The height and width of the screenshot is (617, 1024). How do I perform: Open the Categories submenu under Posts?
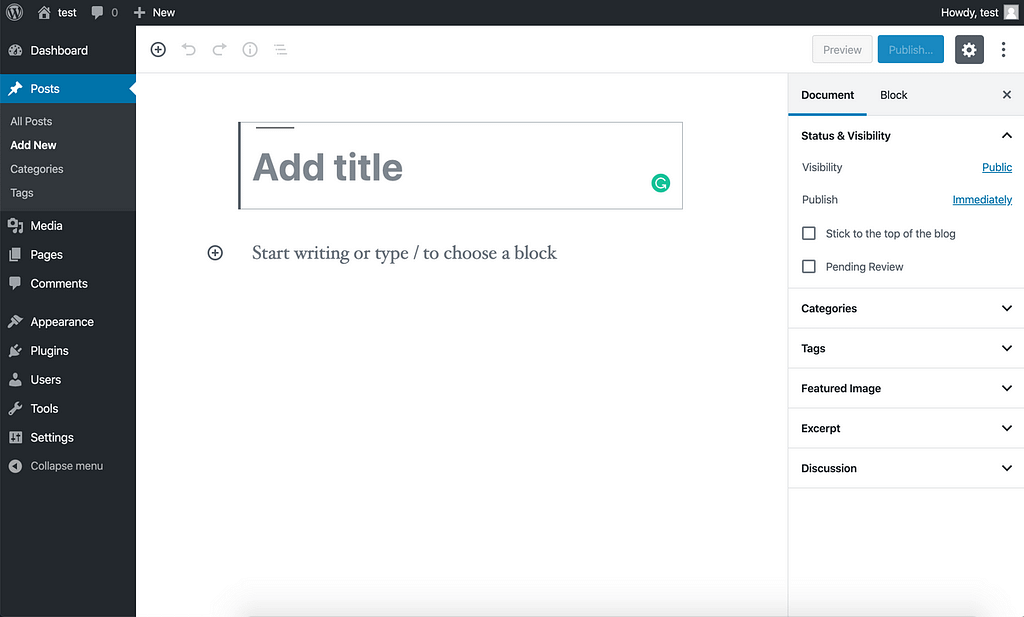(37, 169)
